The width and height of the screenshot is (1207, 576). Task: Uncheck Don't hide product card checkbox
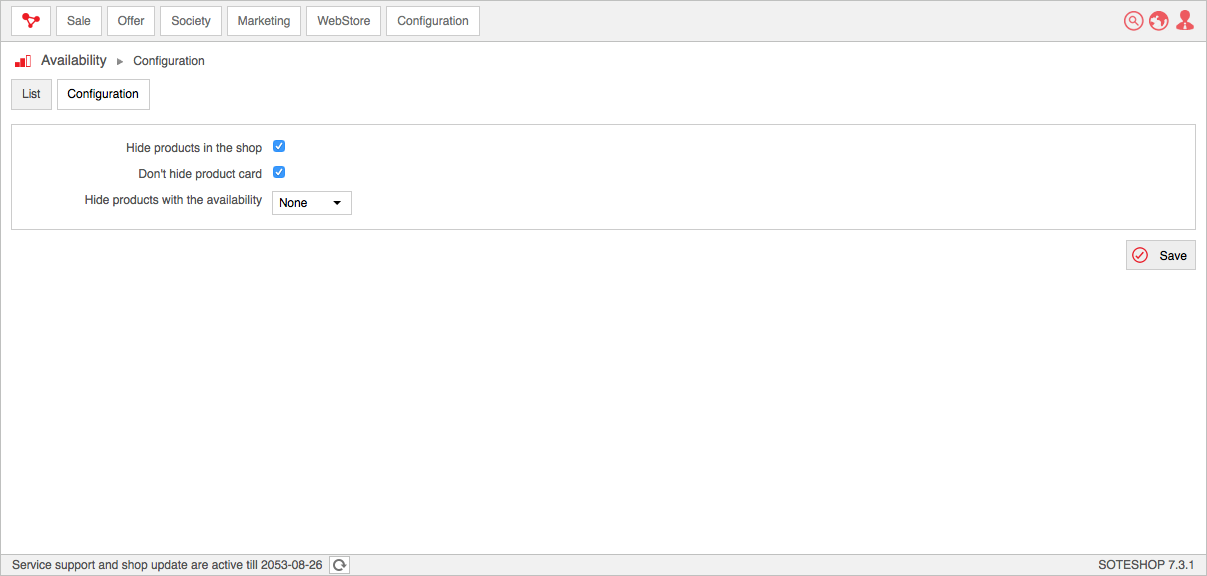(279, 172)
